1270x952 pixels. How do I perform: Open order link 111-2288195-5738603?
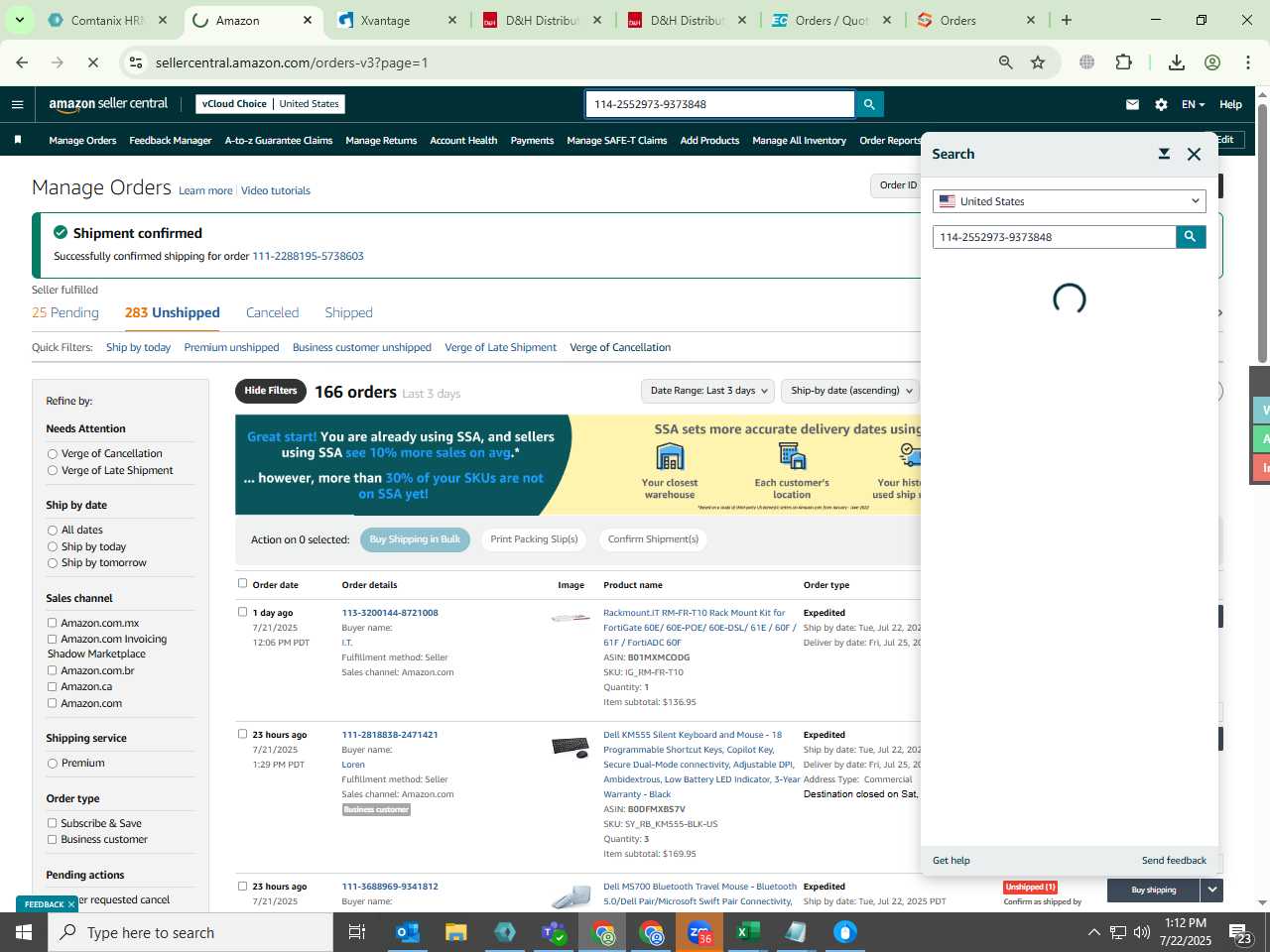308,256
